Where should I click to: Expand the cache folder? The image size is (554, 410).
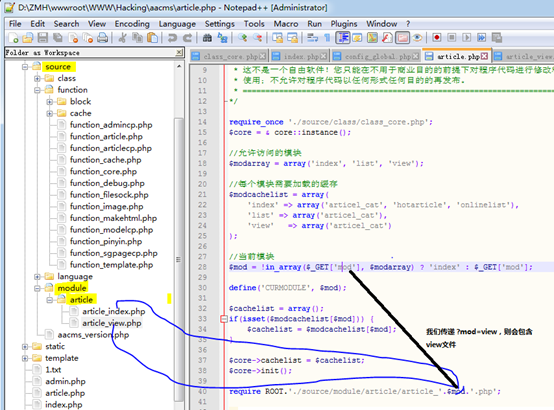(x=49, y=113)
